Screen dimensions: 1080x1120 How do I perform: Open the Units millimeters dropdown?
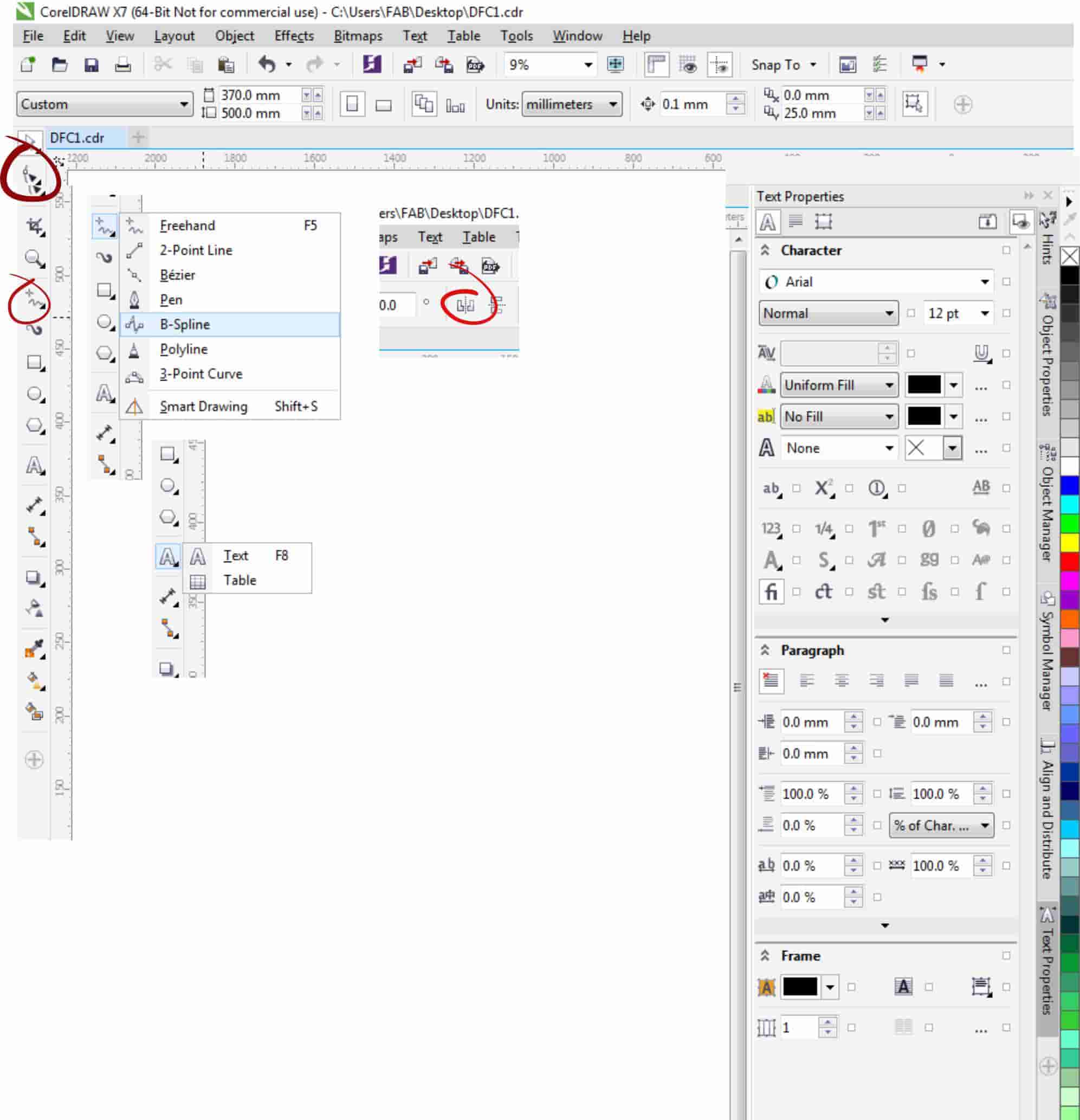click(x=572, y=105)
